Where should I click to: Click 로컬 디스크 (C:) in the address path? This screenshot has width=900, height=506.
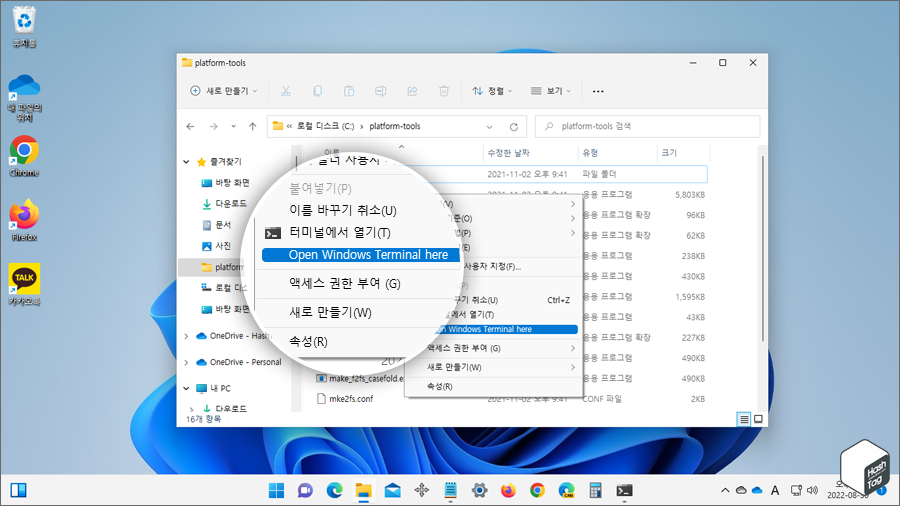pos(325,126)
